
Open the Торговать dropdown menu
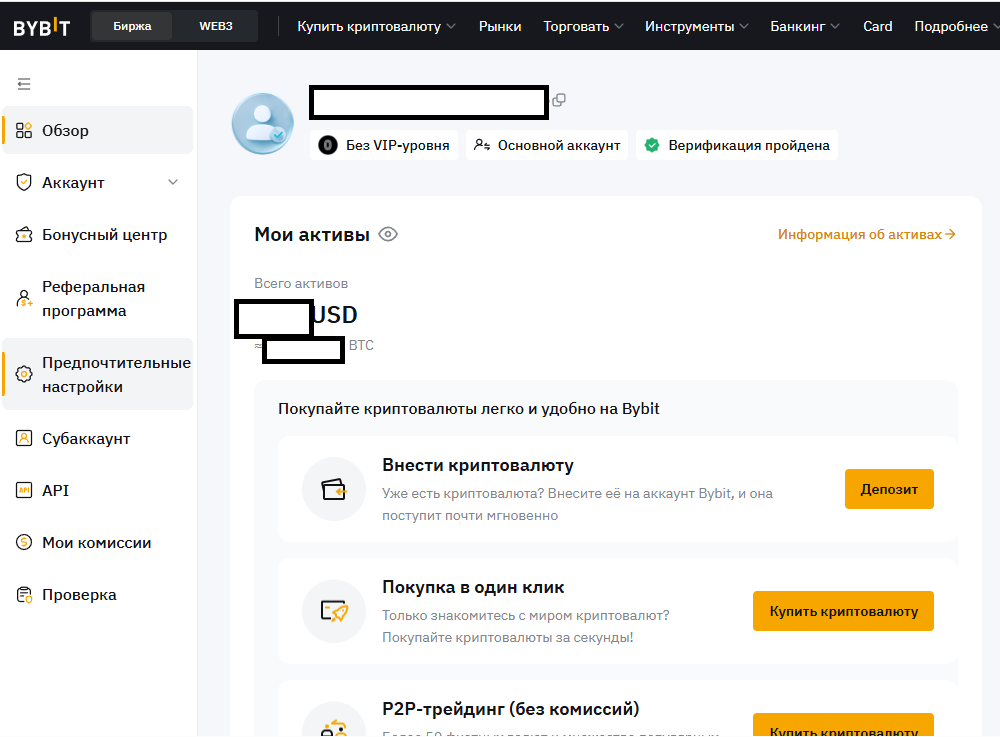[583, 27]
